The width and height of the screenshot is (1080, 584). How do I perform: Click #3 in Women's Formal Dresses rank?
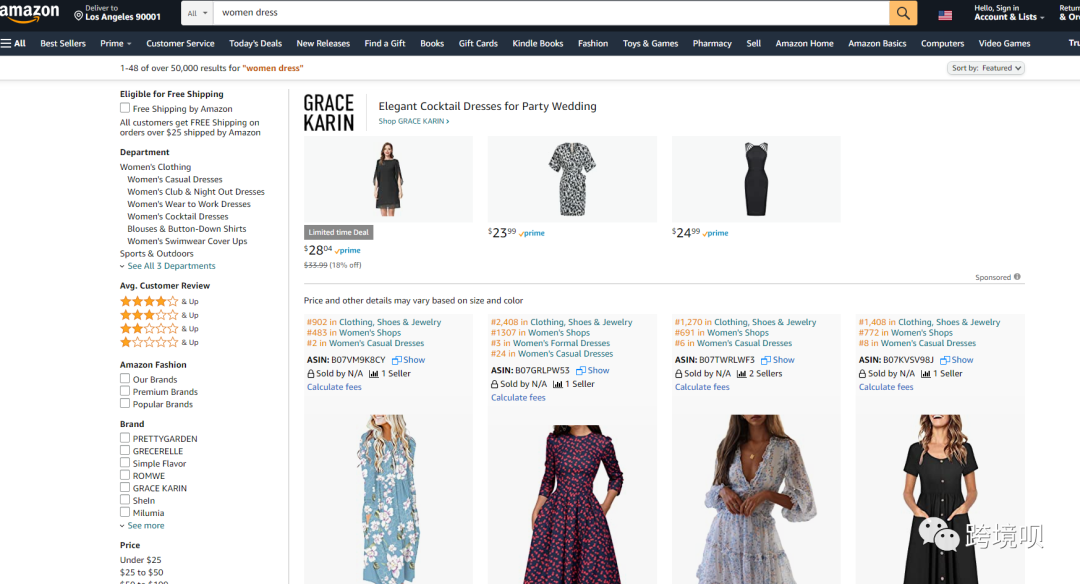point(550,343)
